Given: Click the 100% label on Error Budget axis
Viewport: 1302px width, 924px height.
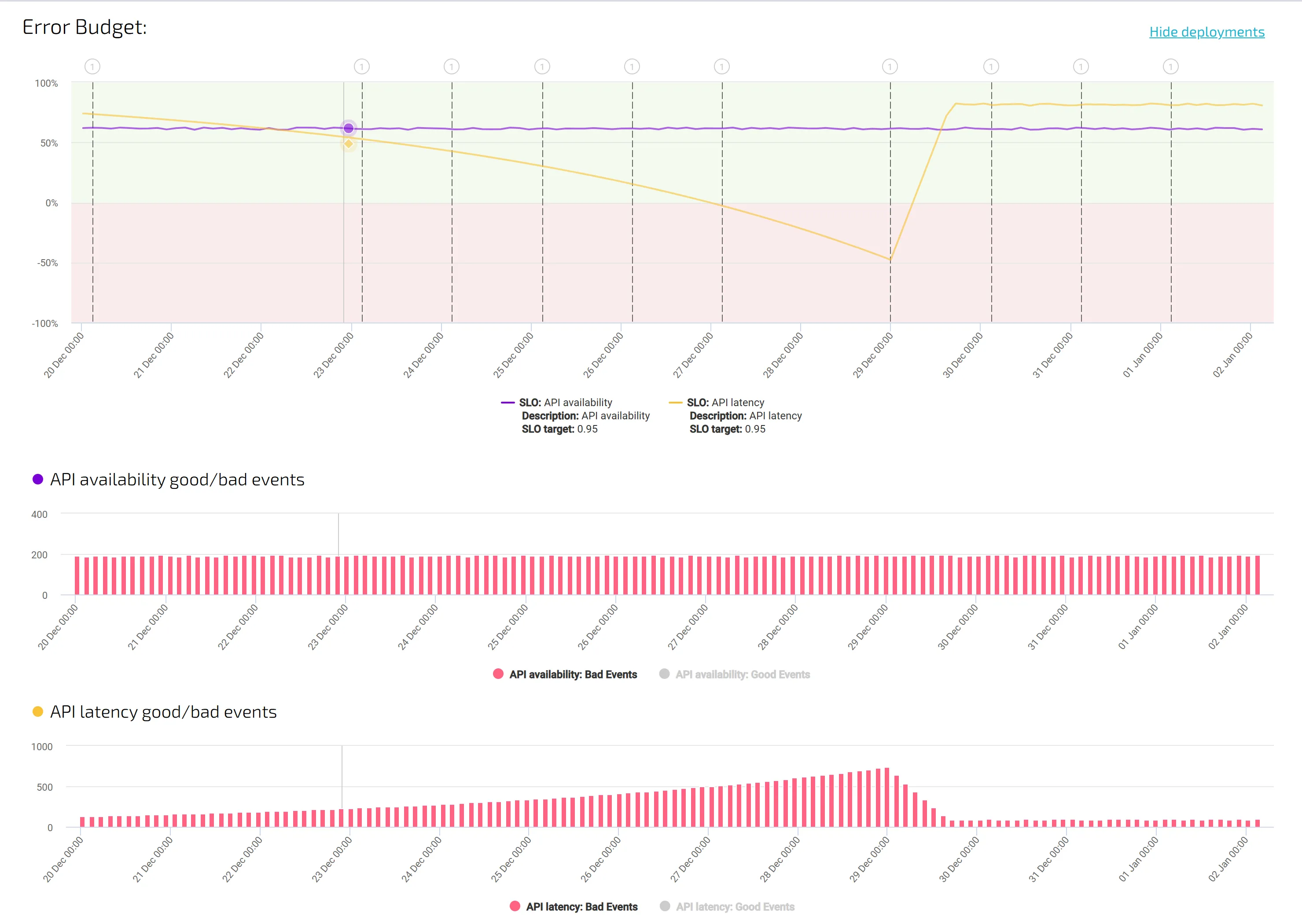Looking at the screenshot, I should [x=46, y=83].
